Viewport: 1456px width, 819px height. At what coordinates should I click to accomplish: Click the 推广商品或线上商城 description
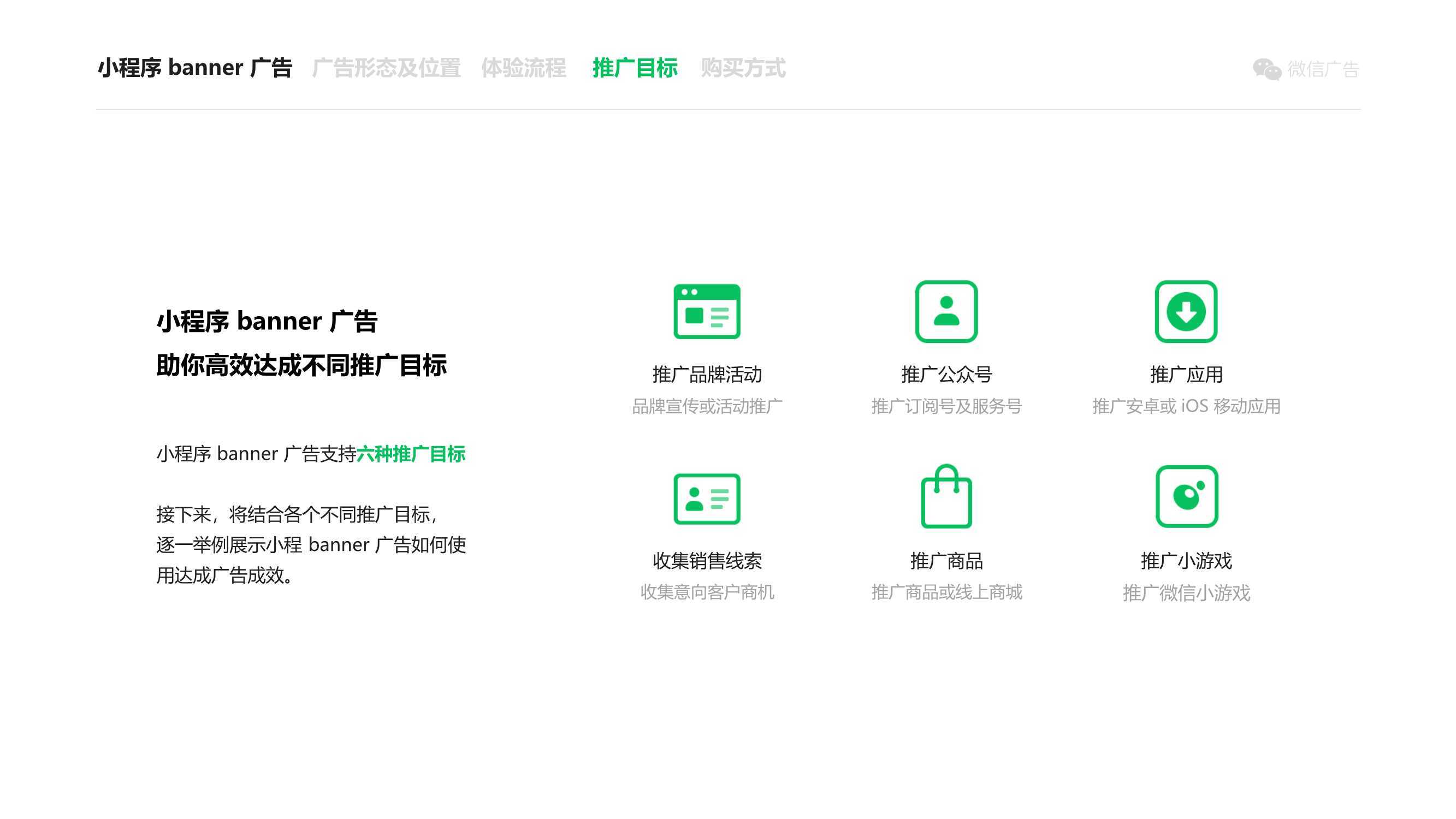click(947, 592)
